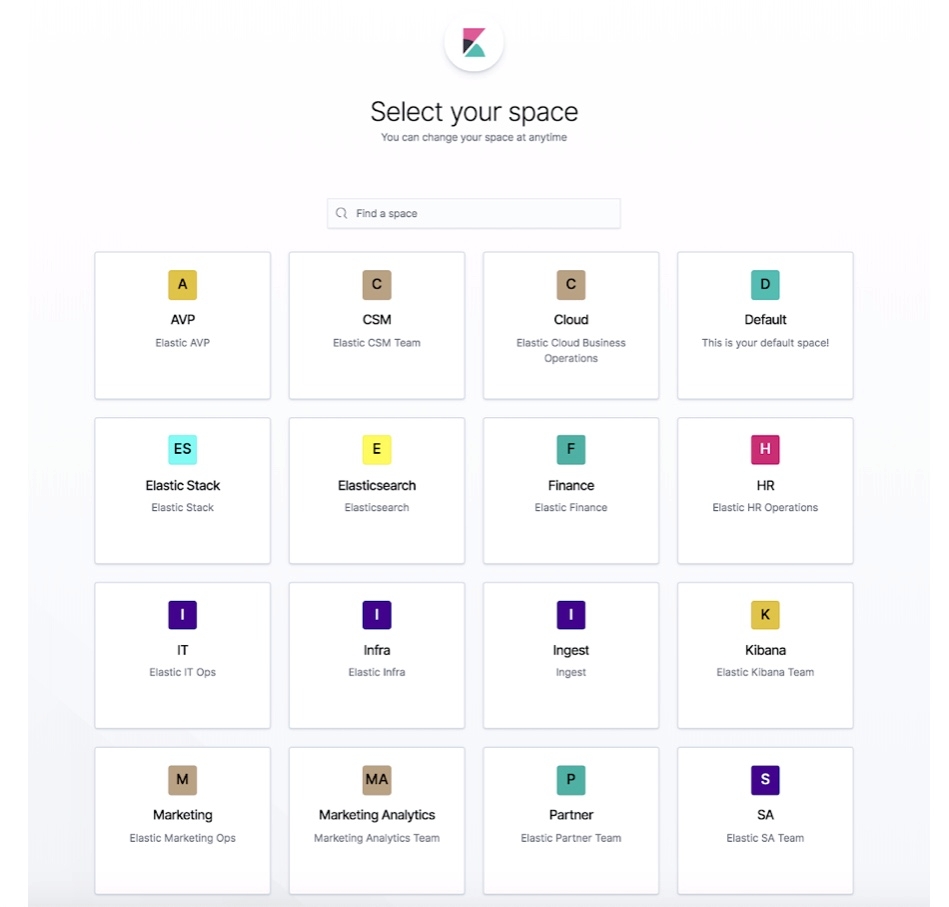949x907 pixels.
Task: Open the SA space S avatar
Action: 765,780
